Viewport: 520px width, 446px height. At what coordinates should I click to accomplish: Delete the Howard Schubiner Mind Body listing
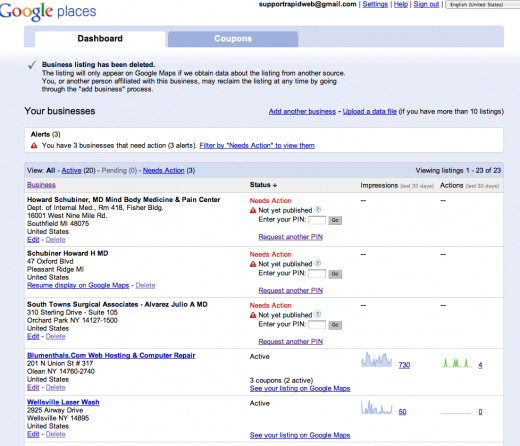tap(56, 240)
